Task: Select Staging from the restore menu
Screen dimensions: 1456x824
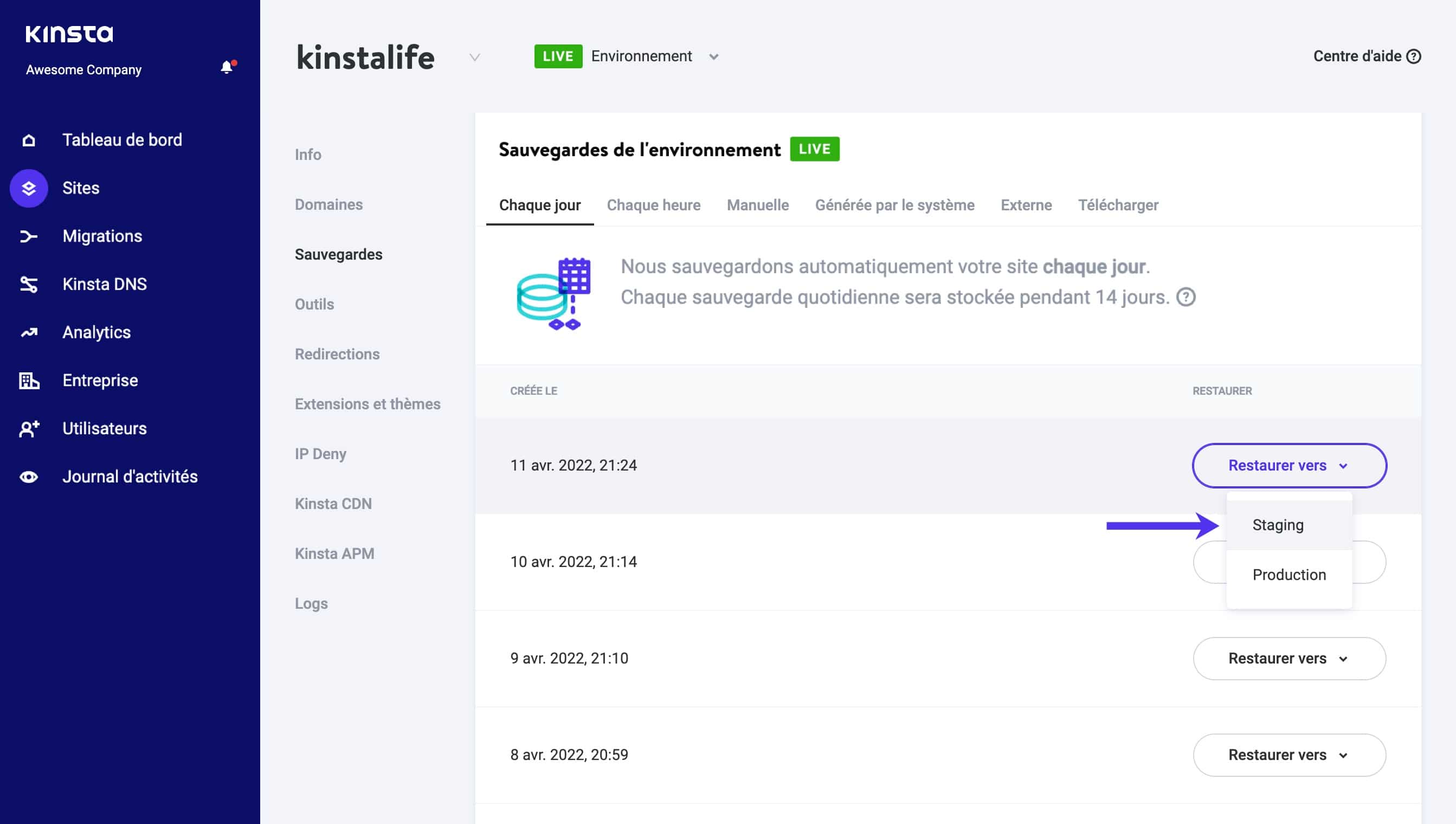Action: tap(1278, 525)
